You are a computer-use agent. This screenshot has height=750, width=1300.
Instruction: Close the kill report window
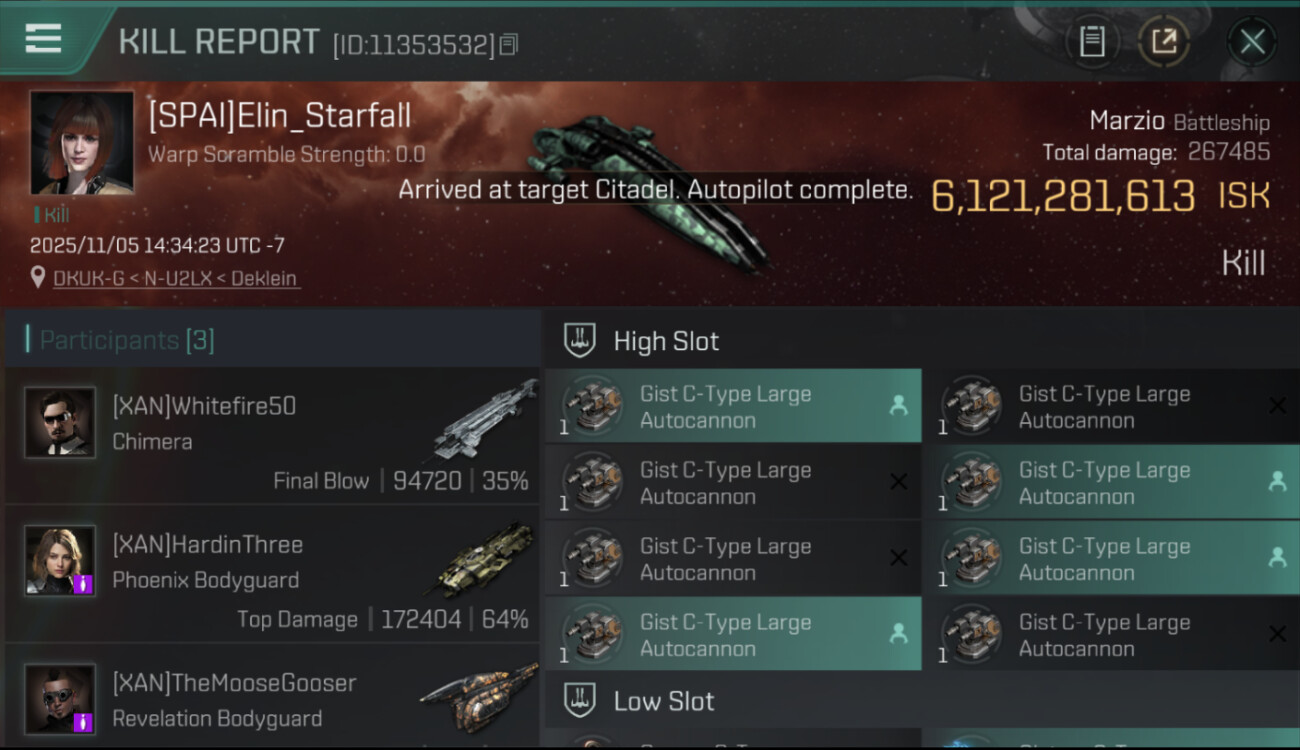pyautogui.click(x=1252, y=41)
